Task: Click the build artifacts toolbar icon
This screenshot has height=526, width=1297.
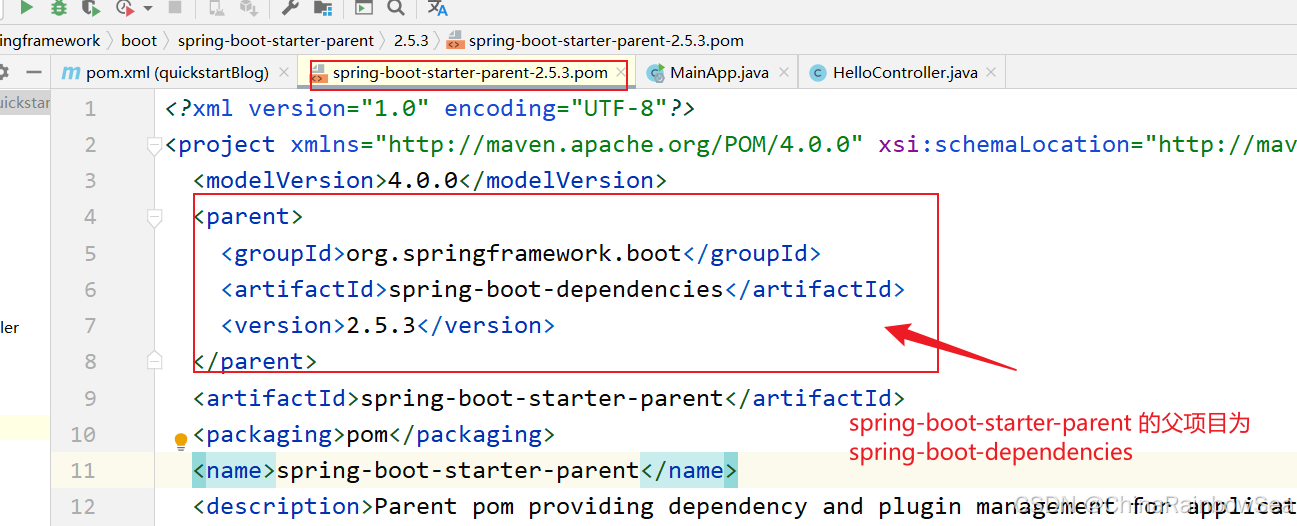Action: (247, 7)
